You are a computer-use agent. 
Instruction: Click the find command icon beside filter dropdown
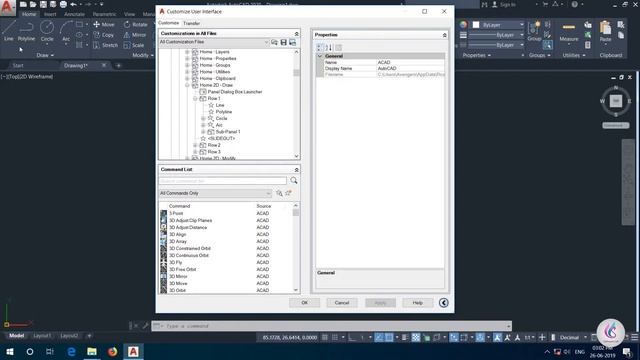pyautogui.click(x=279, y=193)
